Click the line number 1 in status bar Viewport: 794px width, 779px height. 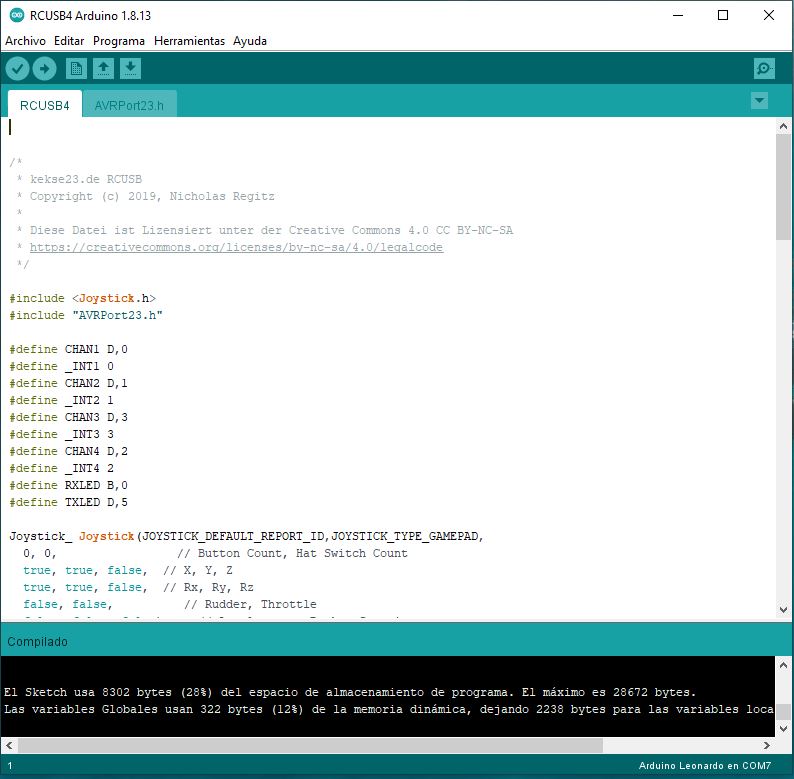10,766
